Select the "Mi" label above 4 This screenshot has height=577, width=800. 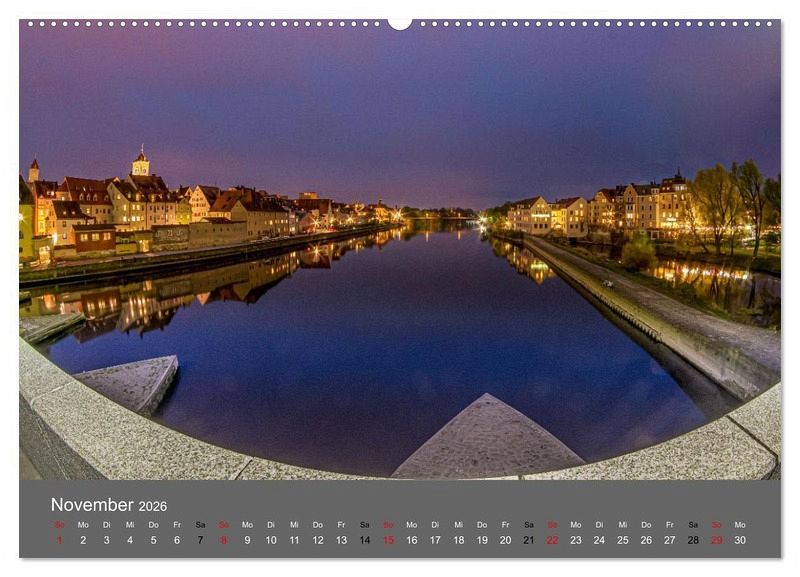(130, 524)
